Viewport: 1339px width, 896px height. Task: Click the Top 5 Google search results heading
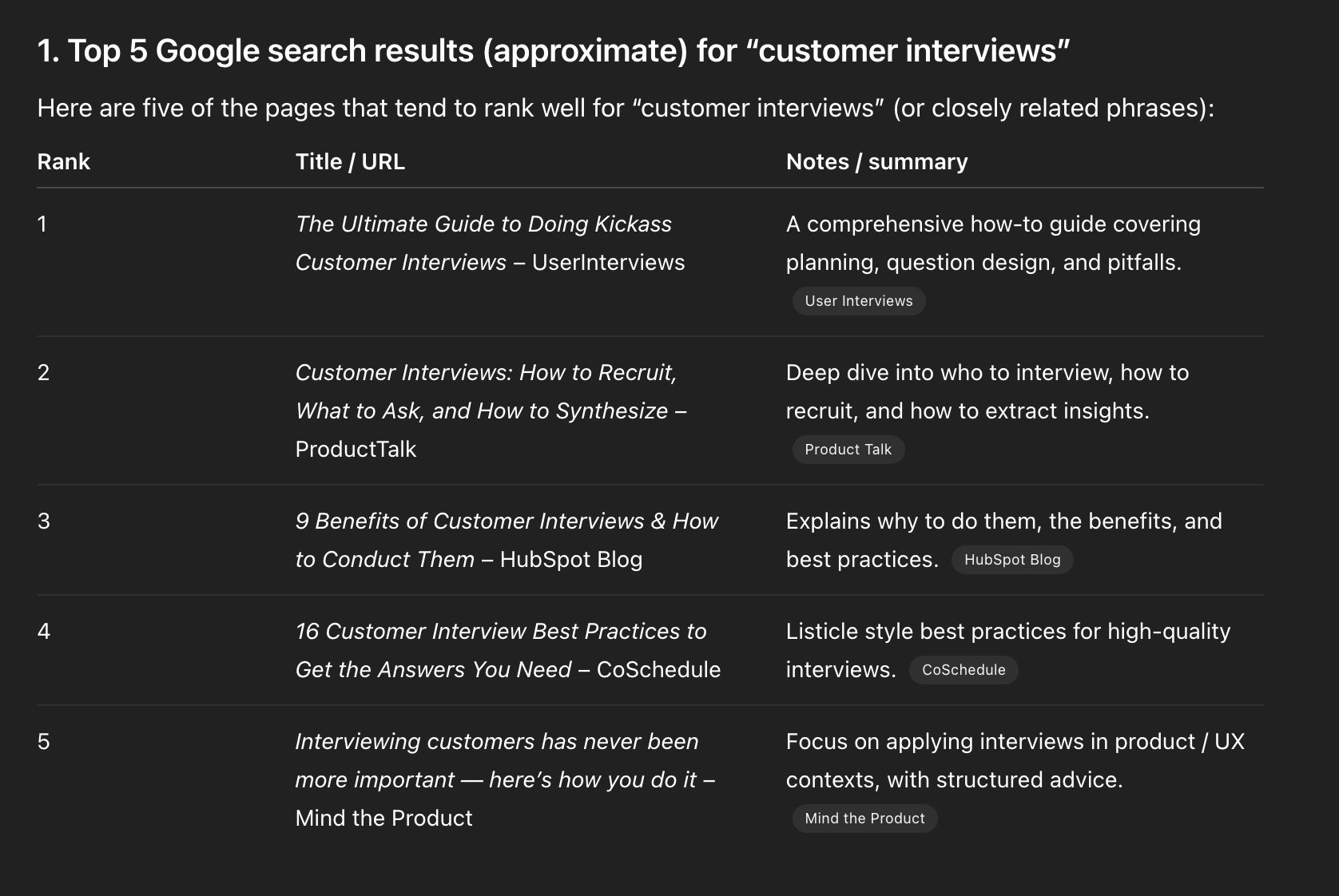553,50
